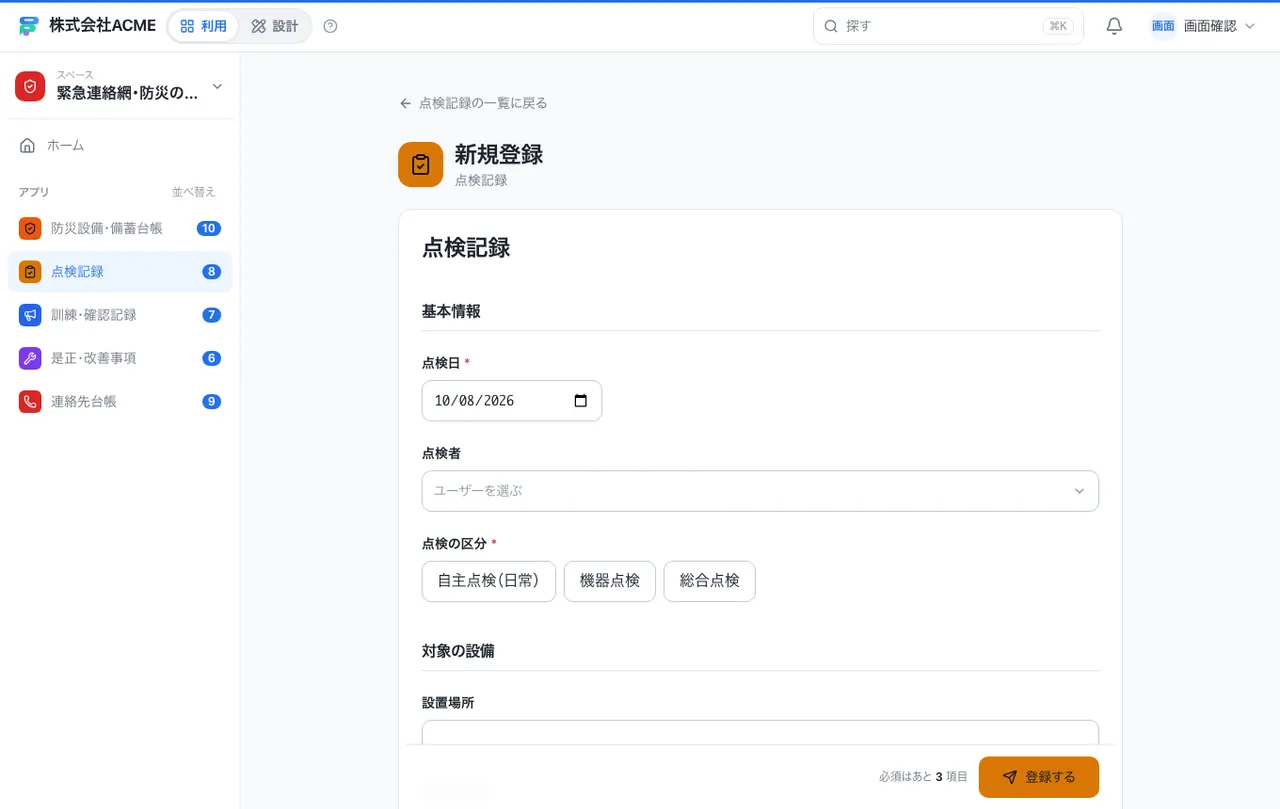Screen dimensions: 1280x809
Task: Switch to the 設計 mode tab
Action: tap(275, 26)
